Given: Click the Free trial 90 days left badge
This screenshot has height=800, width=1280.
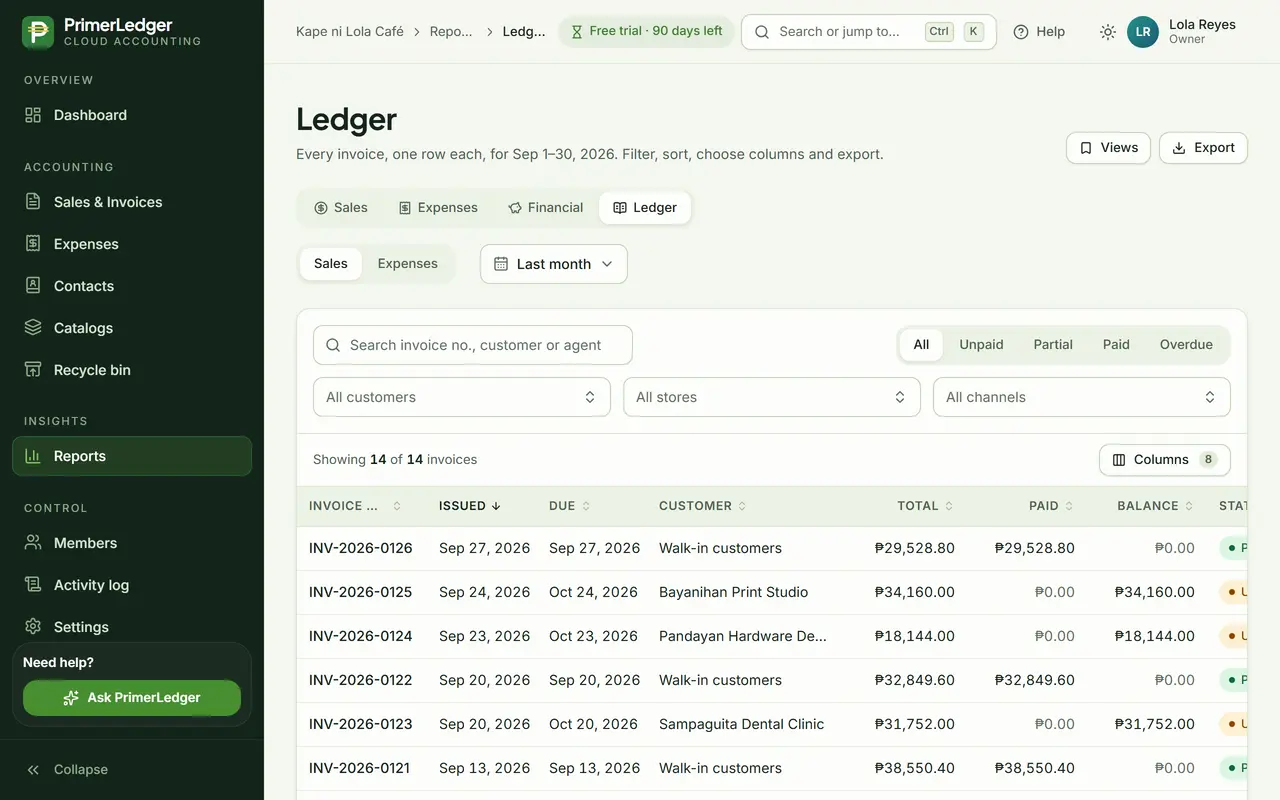Looking at the screenshot, I should [x=646, y=32].
